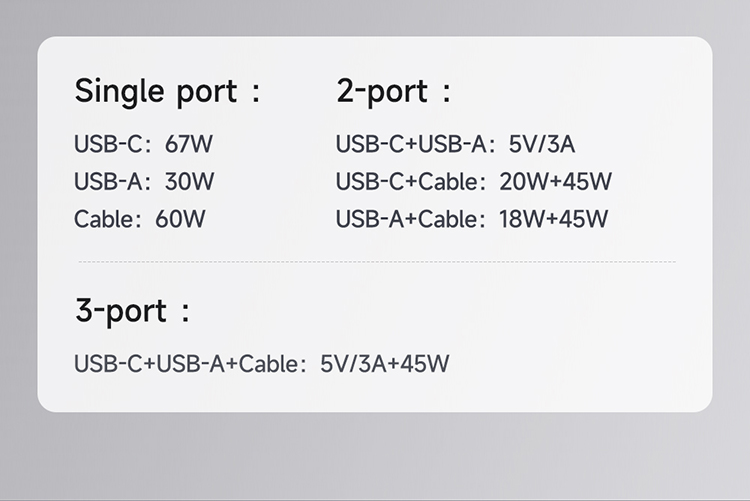Click the '2-port :' heading
This screenshot has width=750, height=501.
[x=393, y=92]
